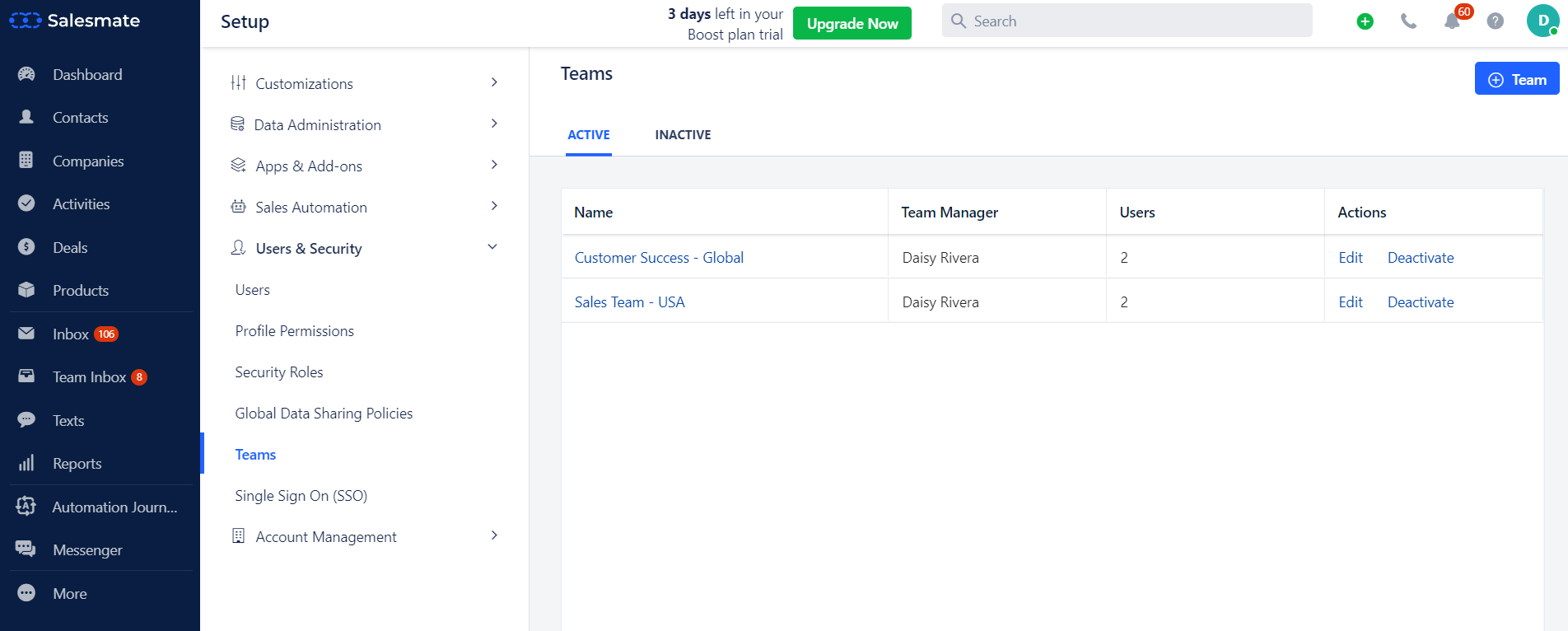Image resolution: width=1568 pixels, height=631 pixels.
Task: Click the Actions column header
Action: coord(1362,213)
